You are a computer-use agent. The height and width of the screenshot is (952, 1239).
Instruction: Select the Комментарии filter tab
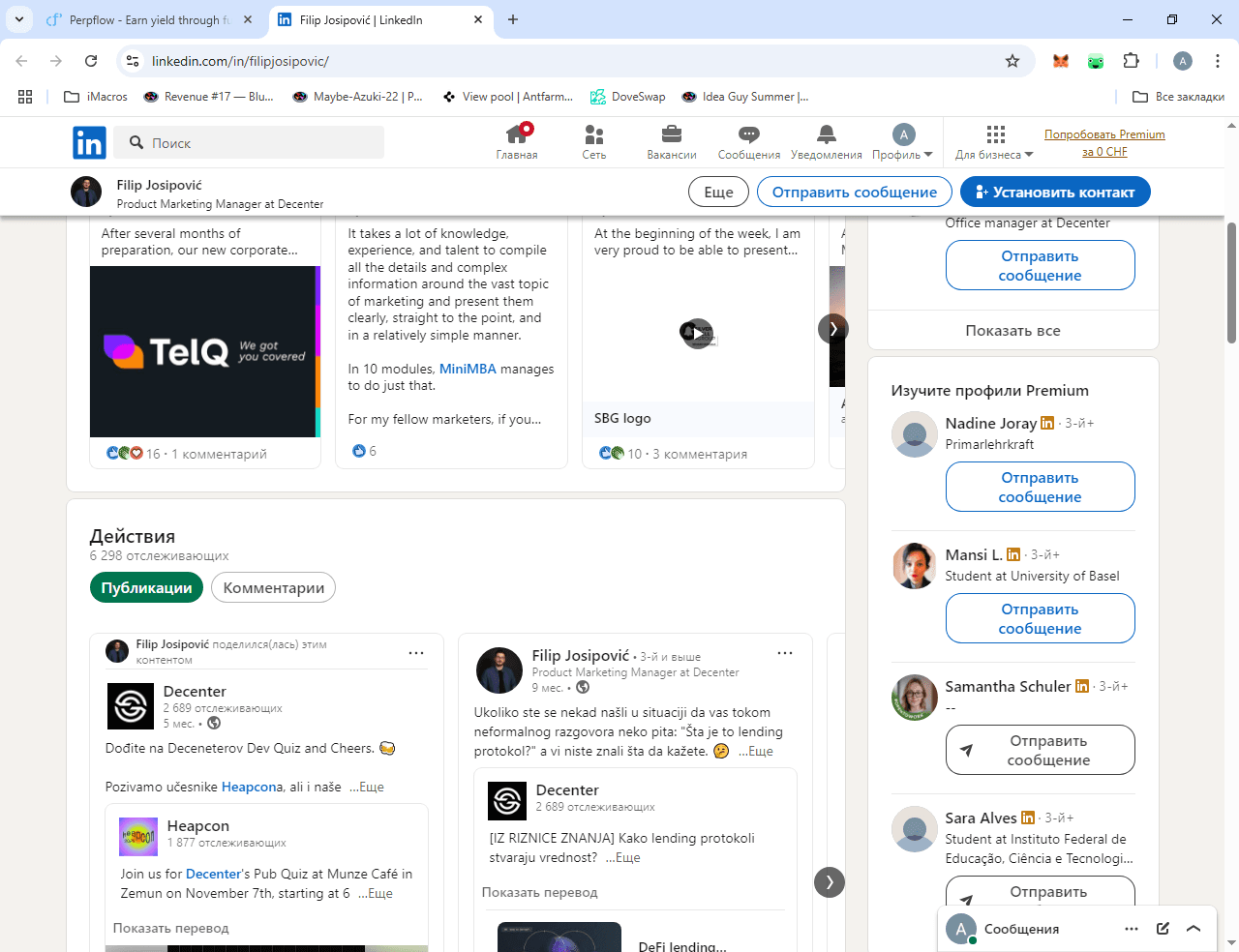click(274, 587)
